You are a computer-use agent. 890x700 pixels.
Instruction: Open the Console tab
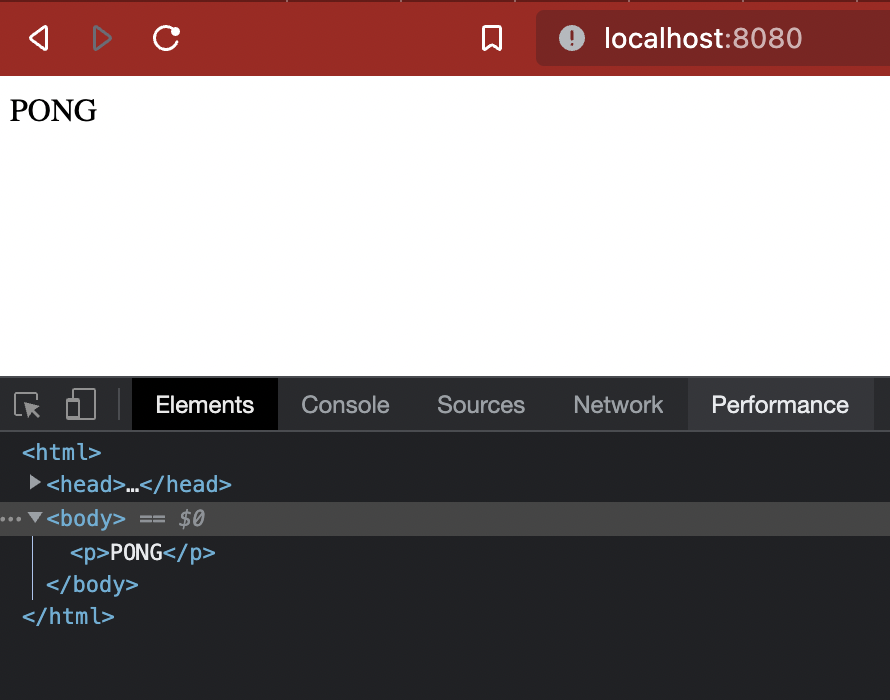[345, 405]
